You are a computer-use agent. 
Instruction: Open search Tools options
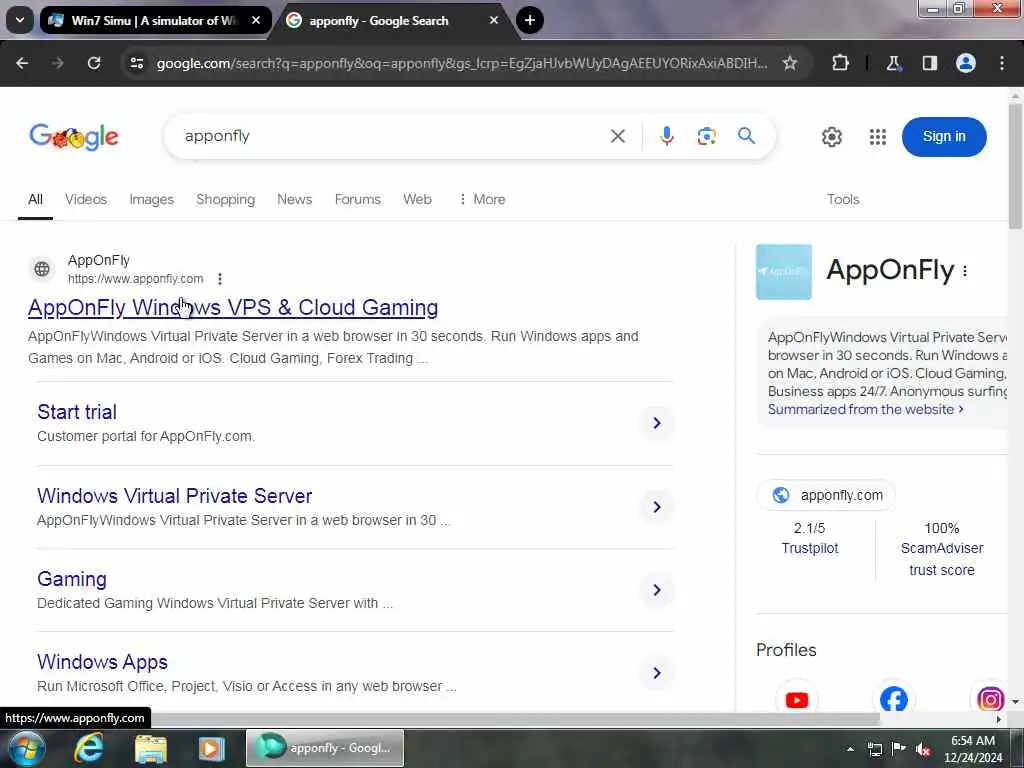pos(843,199)
